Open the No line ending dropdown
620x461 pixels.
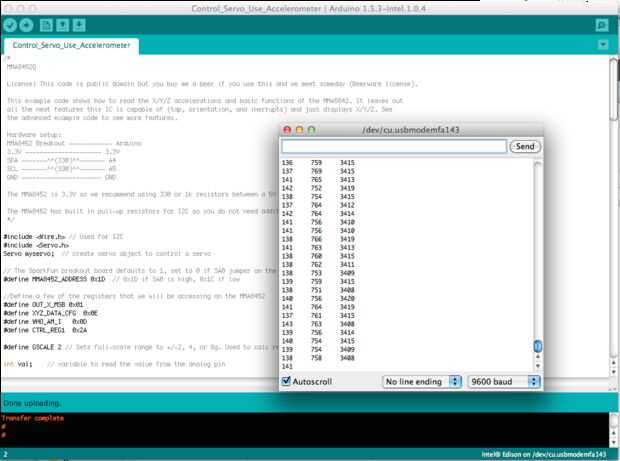(422, 382)
